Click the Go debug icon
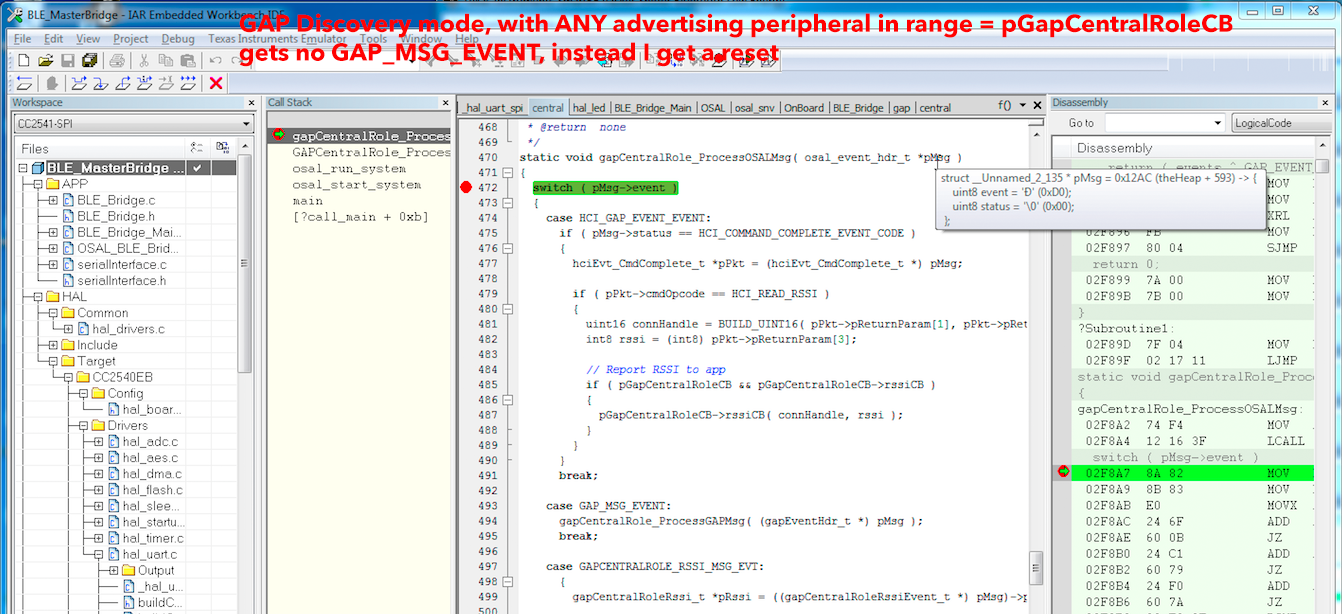Viewport: 1342px width, 614px height. tap(189, 83)
